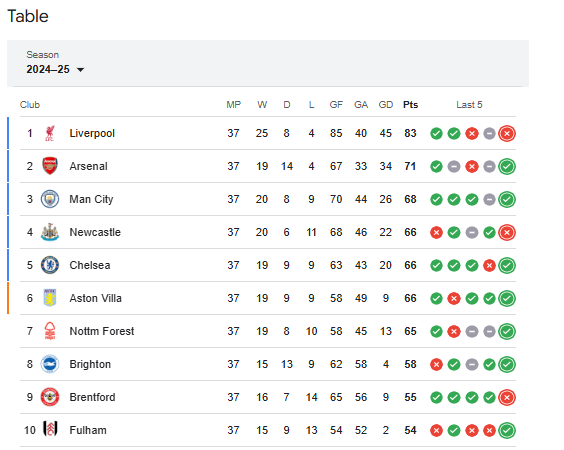Click the Man City club crest
The image size is (564, 450).
[x=50, y=199]
